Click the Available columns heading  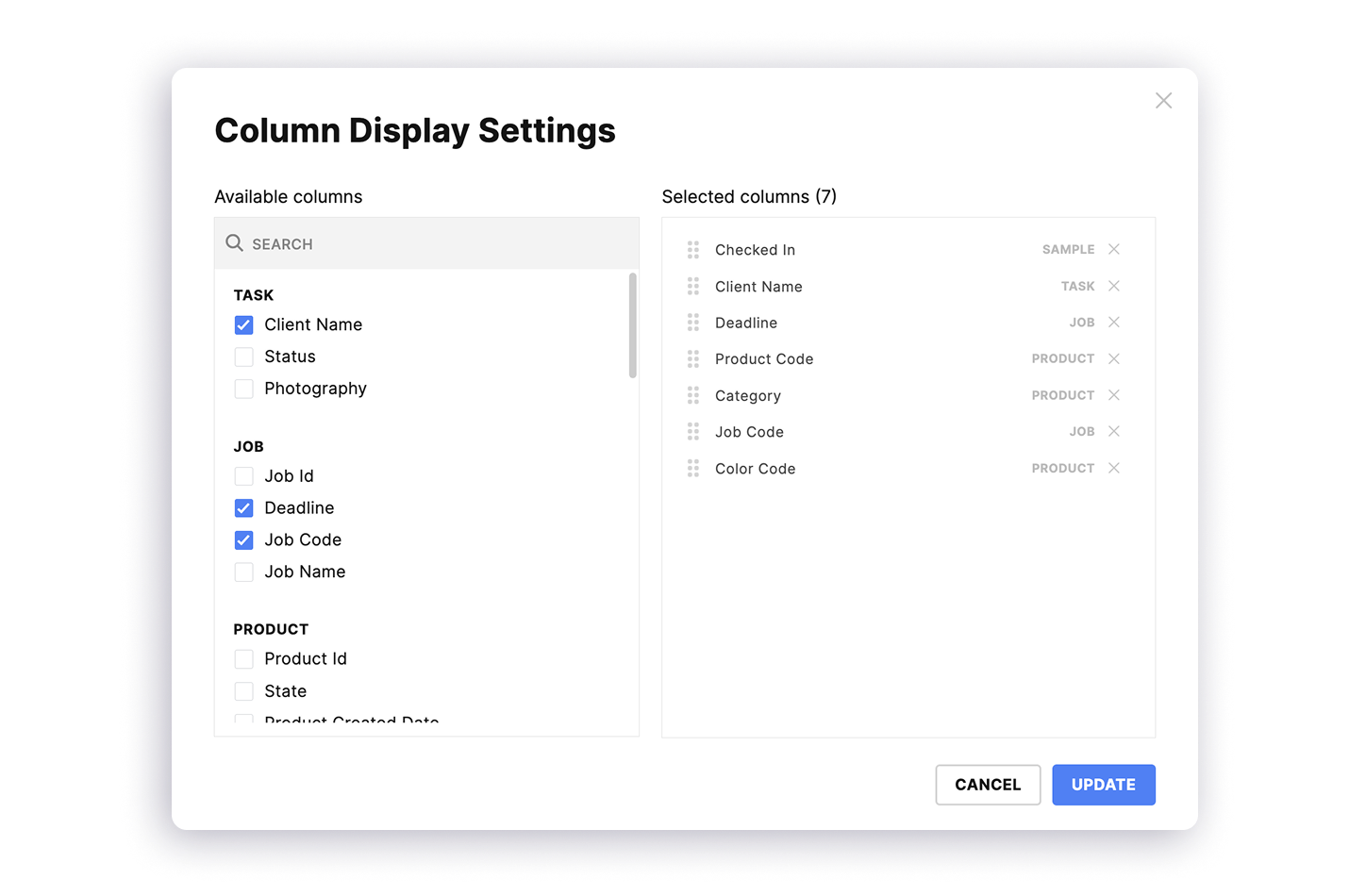click(x=289, y=196)
